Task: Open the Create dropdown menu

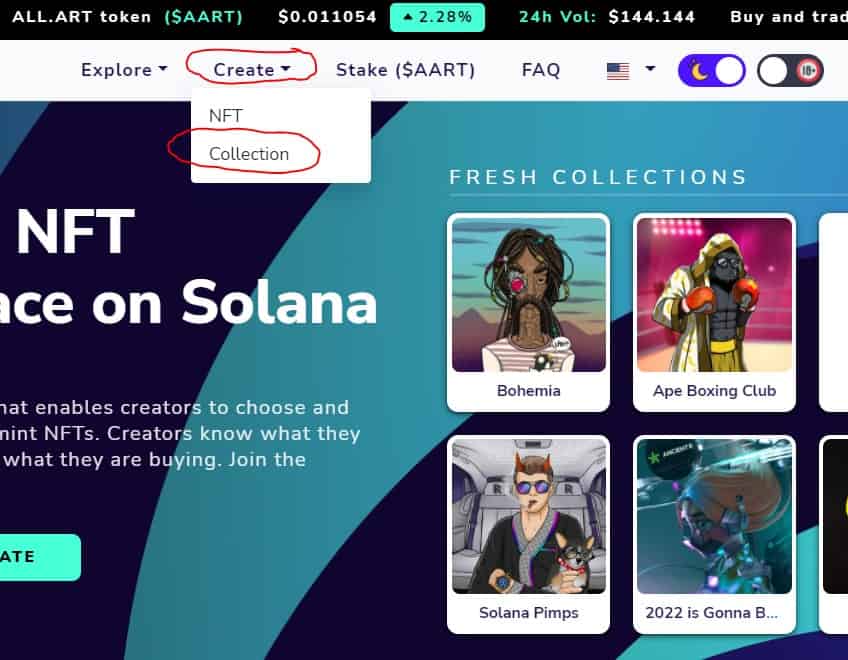Action: point(252,70)
